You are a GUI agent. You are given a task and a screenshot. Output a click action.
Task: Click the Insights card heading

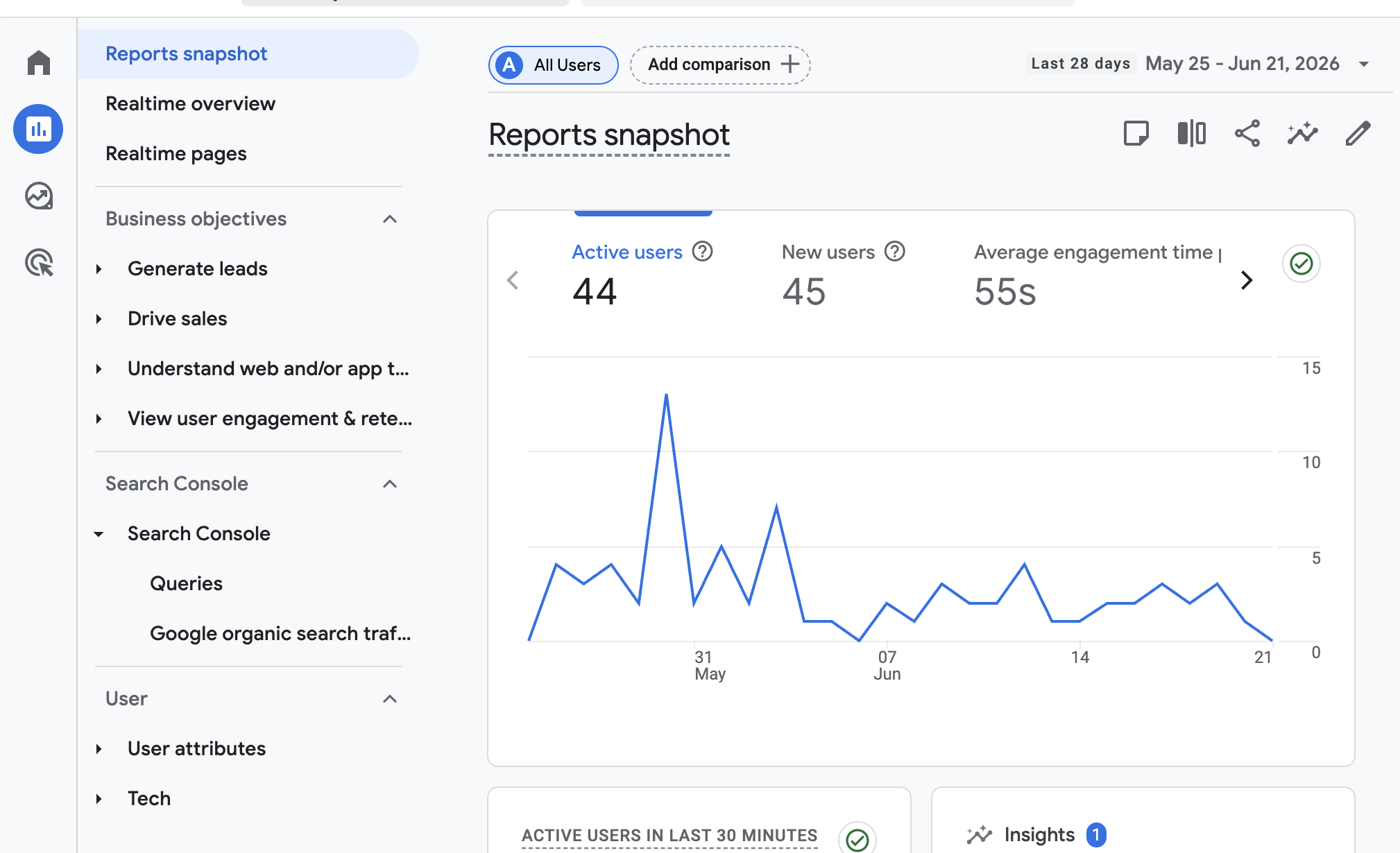1039,835
